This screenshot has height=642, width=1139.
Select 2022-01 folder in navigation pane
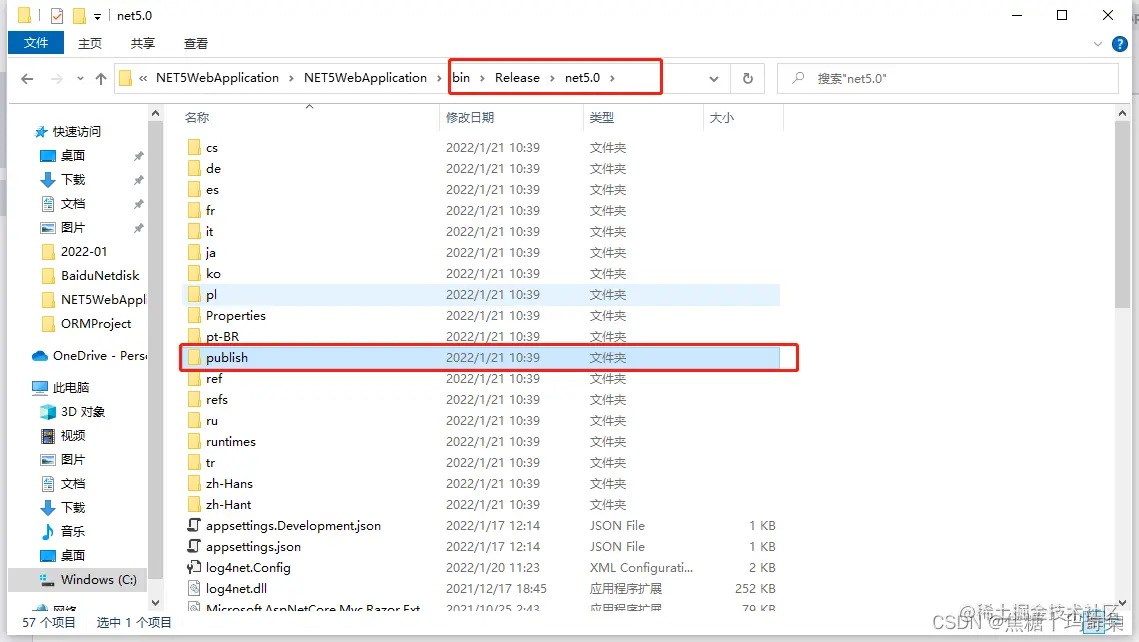click(84, 251)
